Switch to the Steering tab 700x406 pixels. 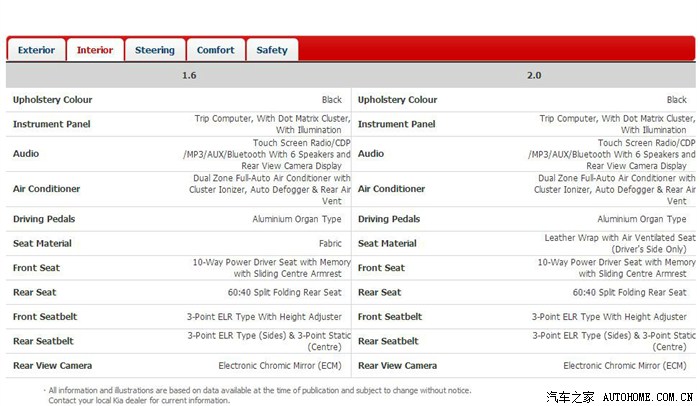click(x=155, y=50)
